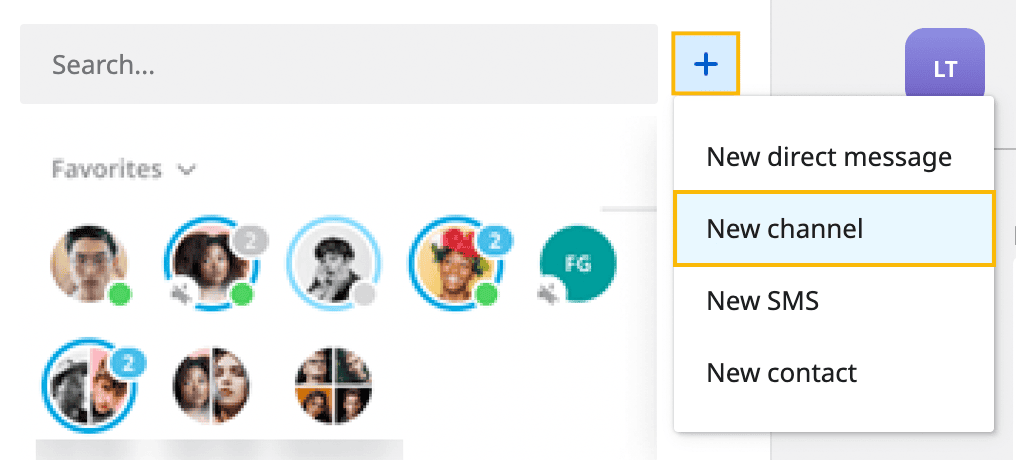This screenshot has height=460, width=1016.
Task: Open the LT profile avatar
Action: coord(944,68)
